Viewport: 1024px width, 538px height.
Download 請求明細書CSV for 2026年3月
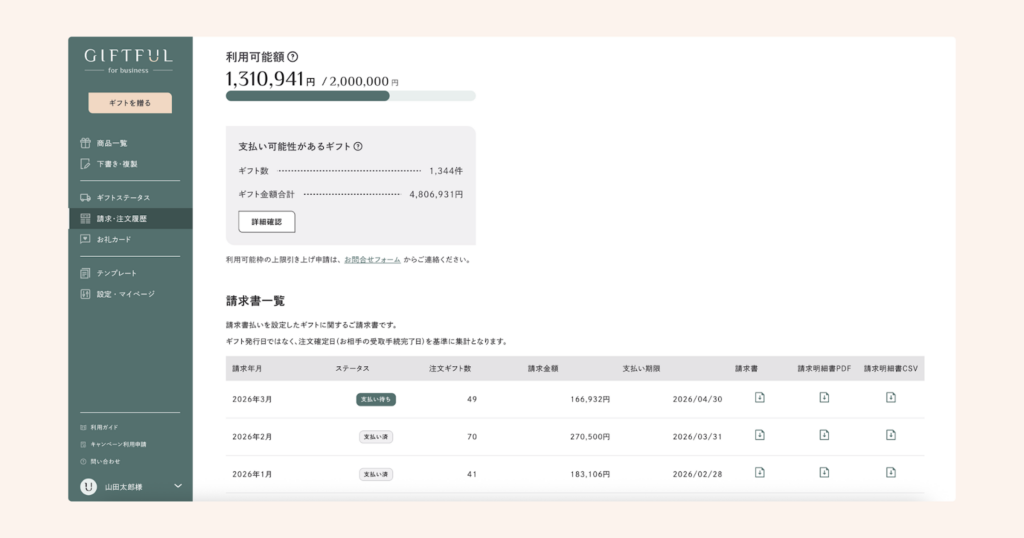(x=890, y=398)
